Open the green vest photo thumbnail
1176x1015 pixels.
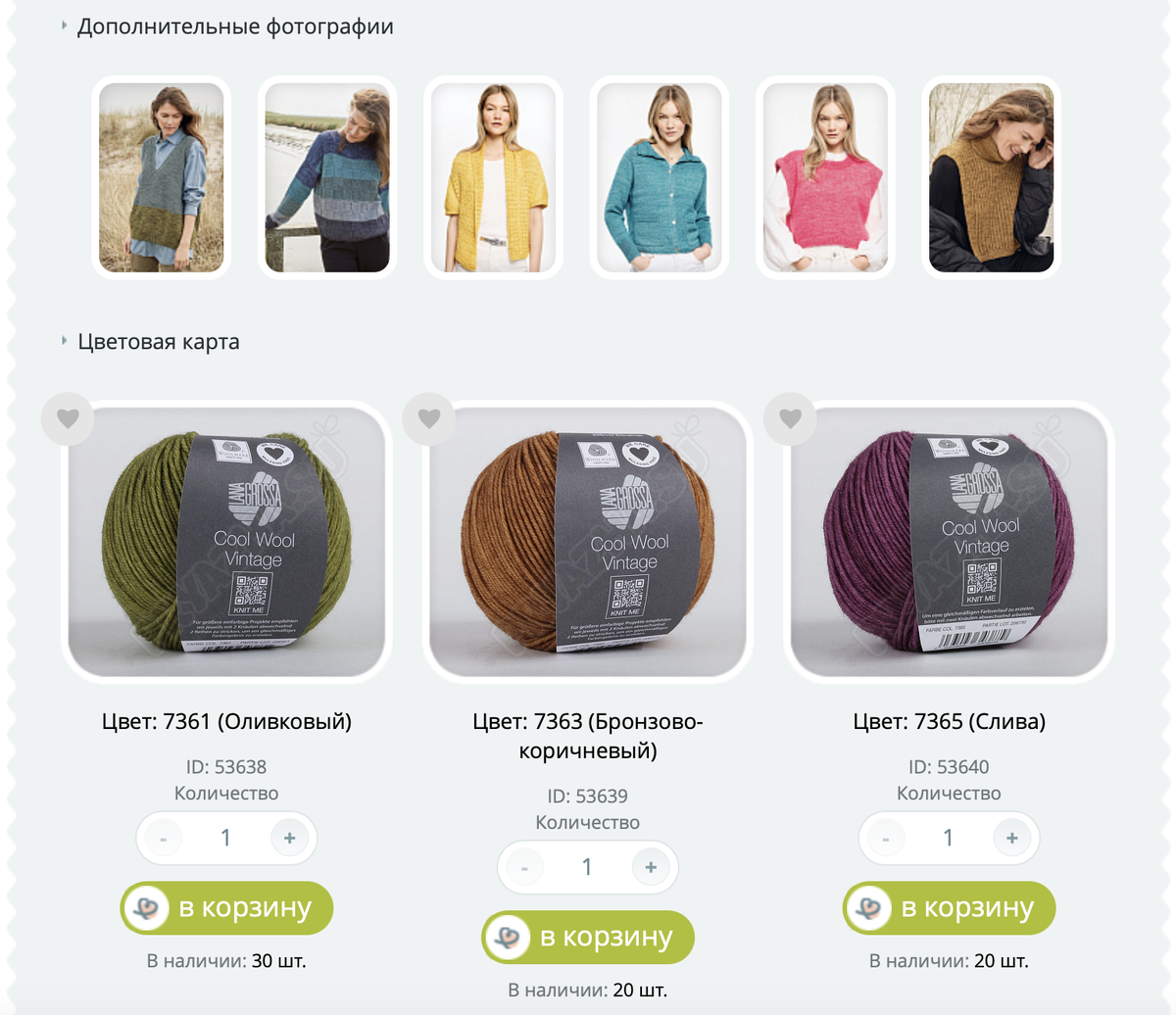[162, 177]
